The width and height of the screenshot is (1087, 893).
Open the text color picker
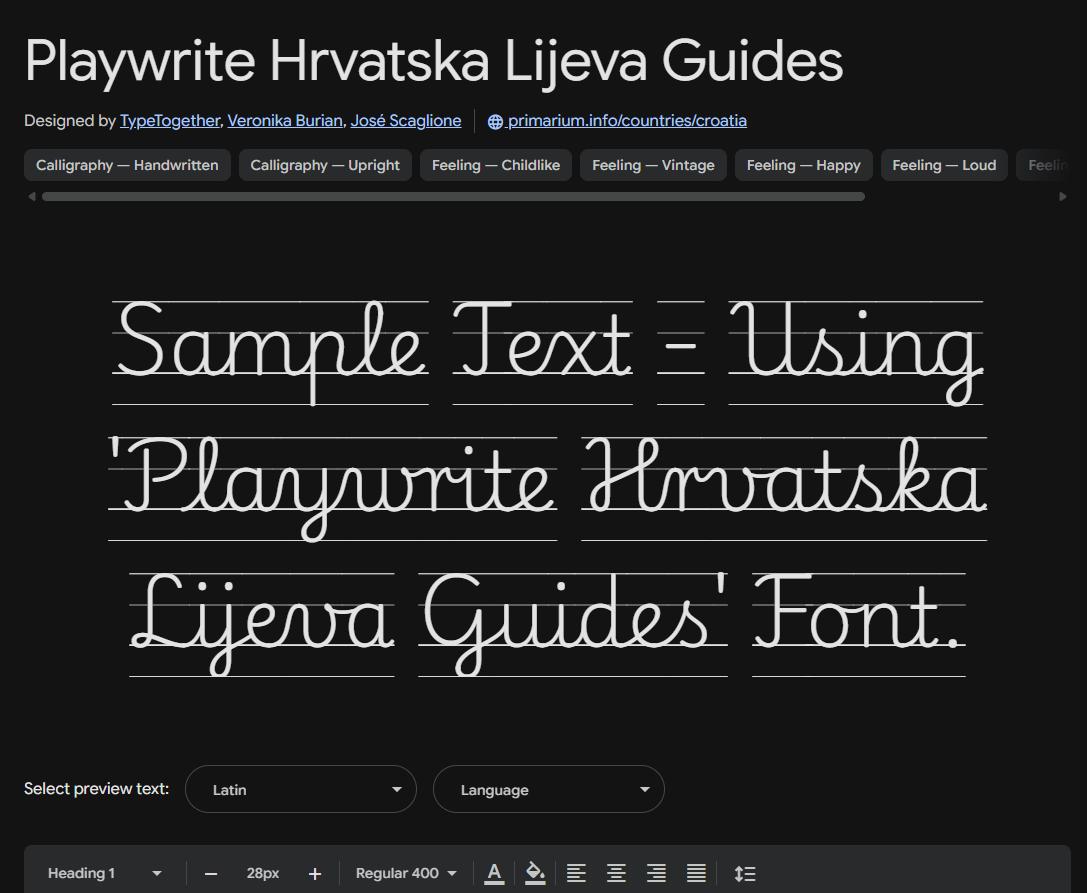pos(494,874)
